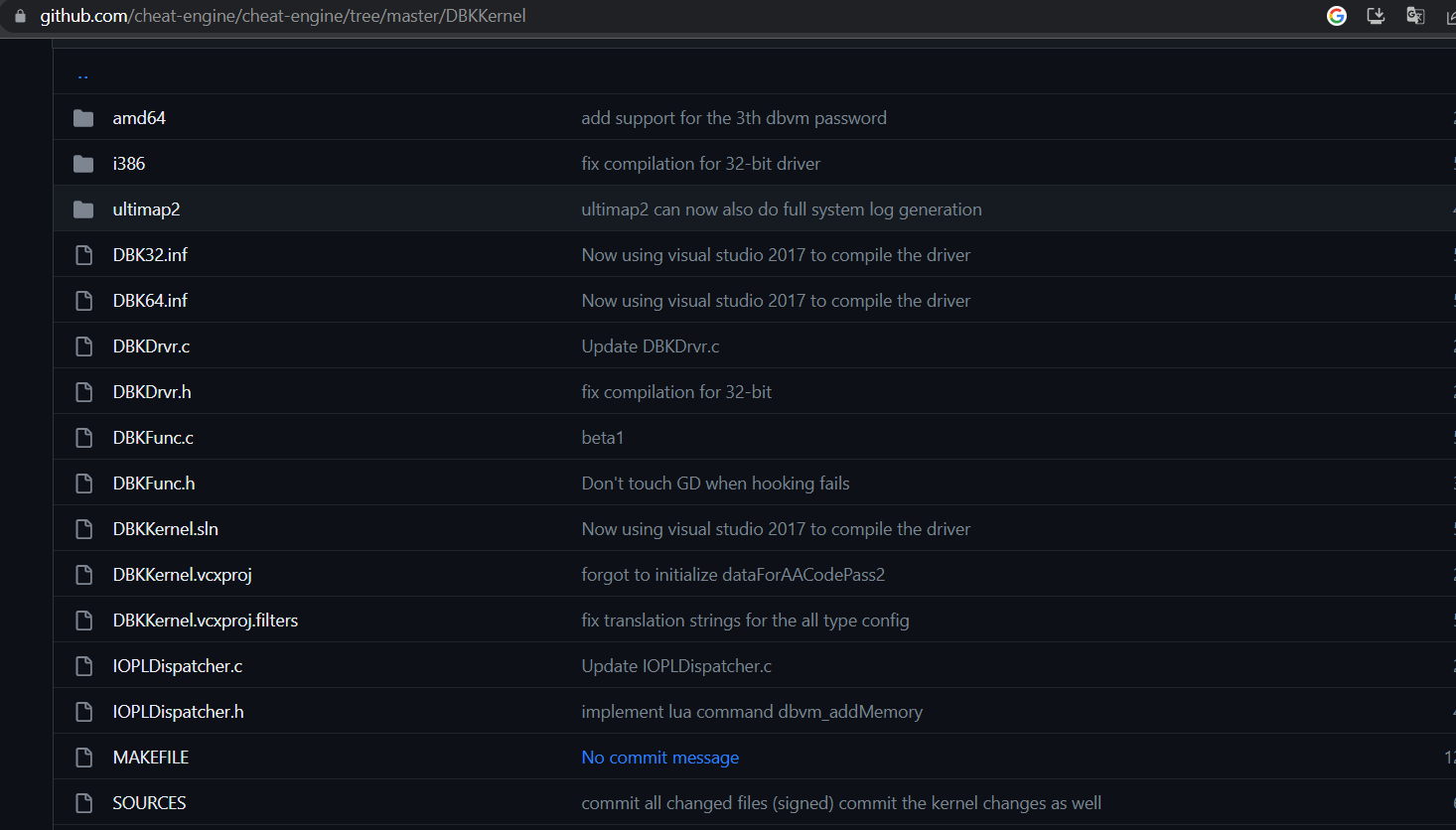This screenshot has width=1456, height=830.
Task: Click the folder icon beside ultimap2
Action: click(x=83, y=209)
